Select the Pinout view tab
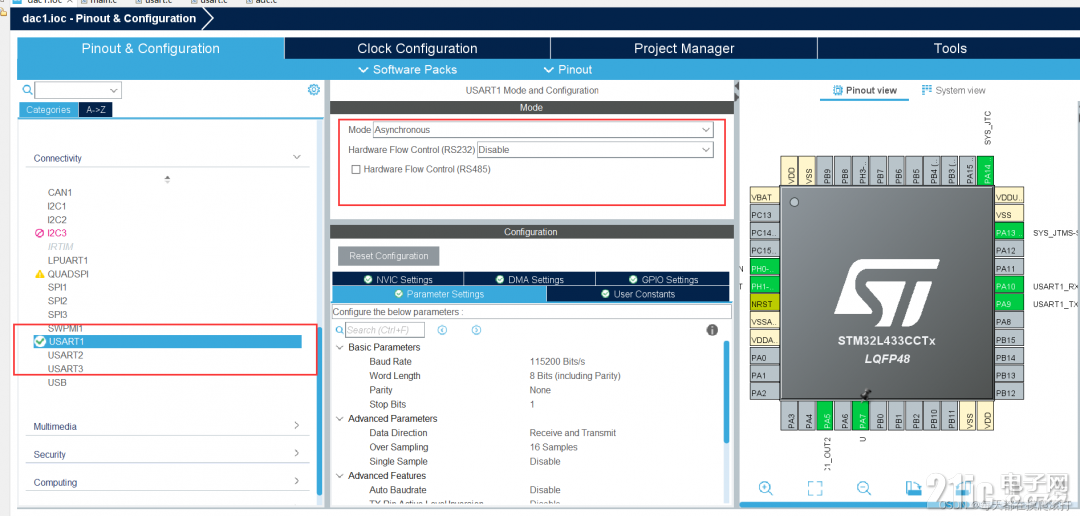The width and height of the screenshot is (1080, 516). pos(864,90)
